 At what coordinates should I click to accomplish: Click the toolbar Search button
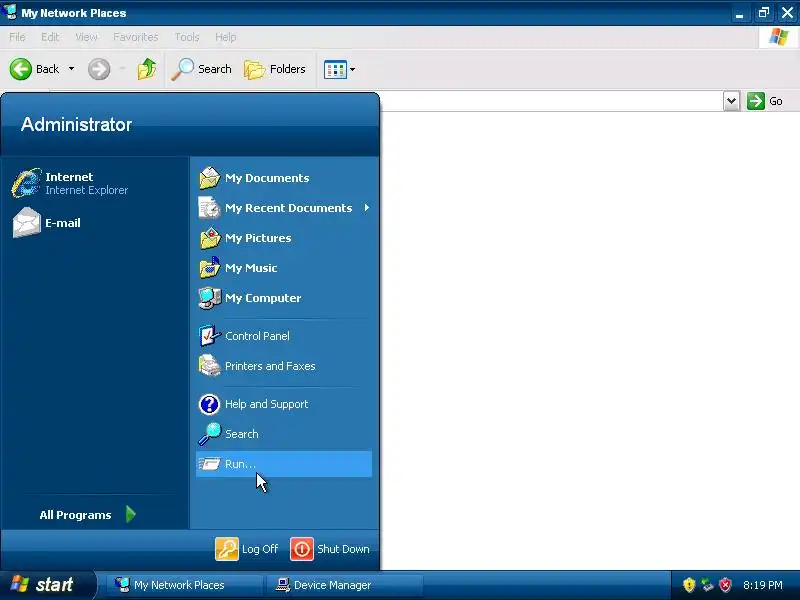[202, 69]
